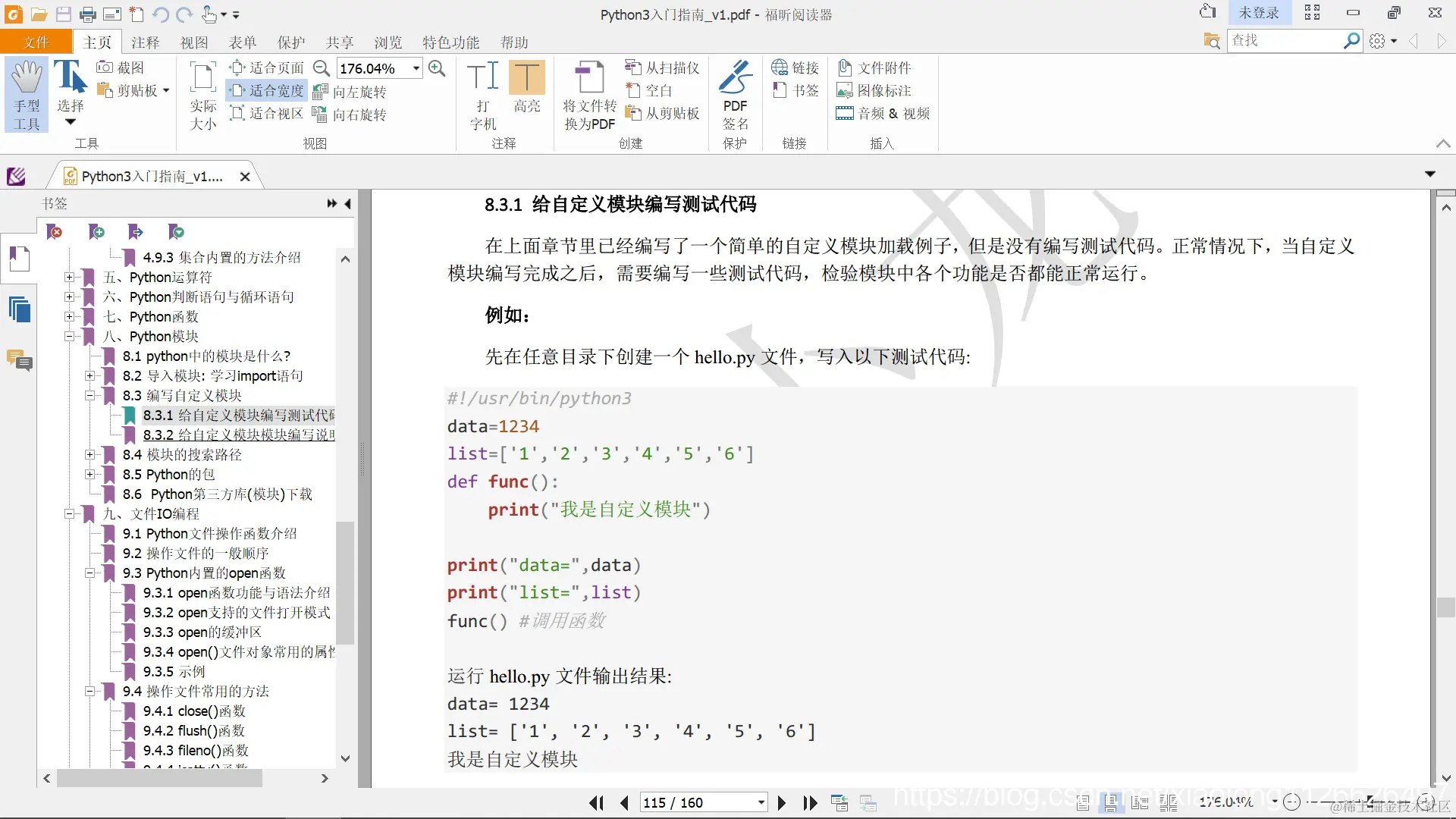1456x819 pixels.
Task: Go to next page arrow
Action: pos(782,803)
